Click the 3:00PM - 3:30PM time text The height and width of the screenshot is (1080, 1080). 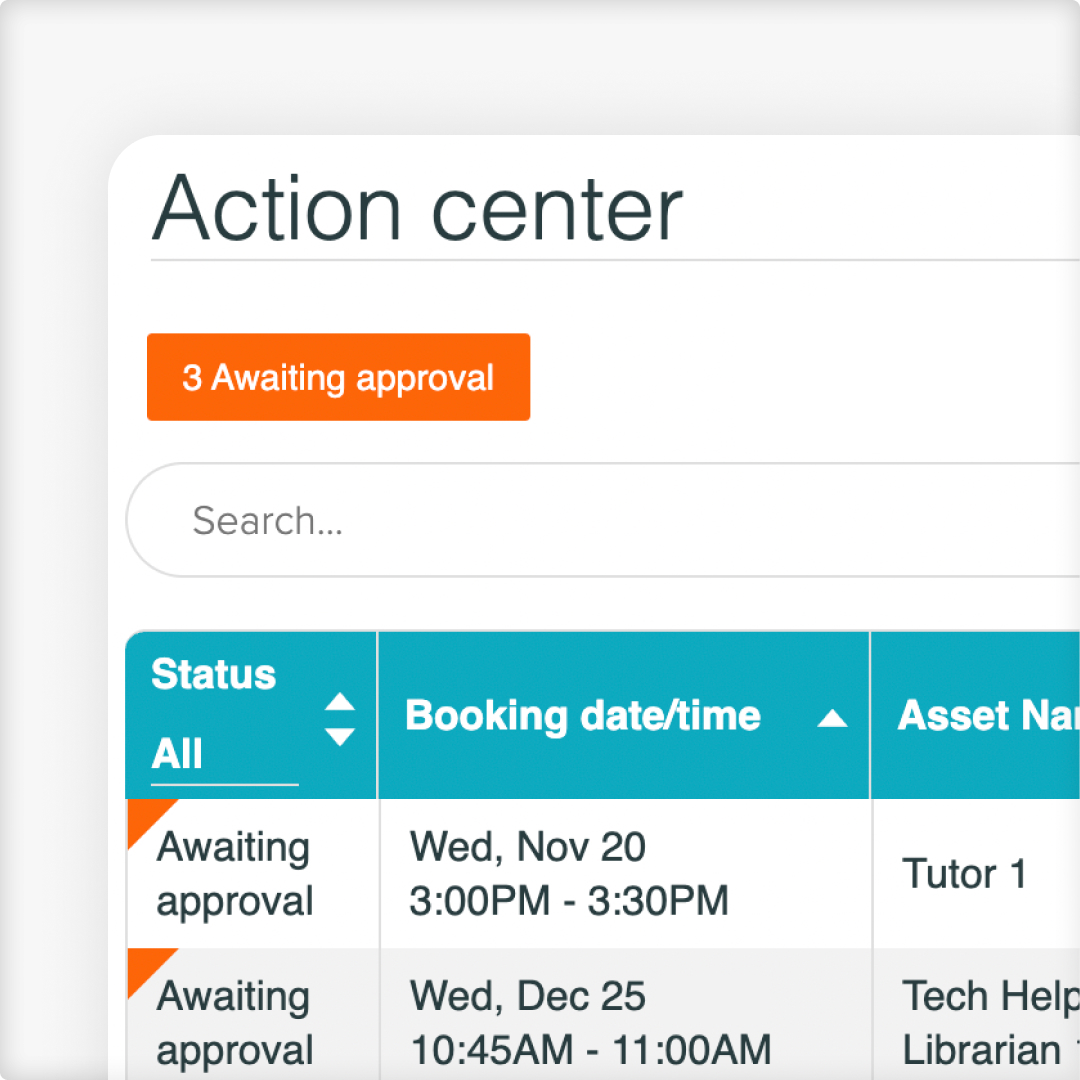(x=568, y=901)
